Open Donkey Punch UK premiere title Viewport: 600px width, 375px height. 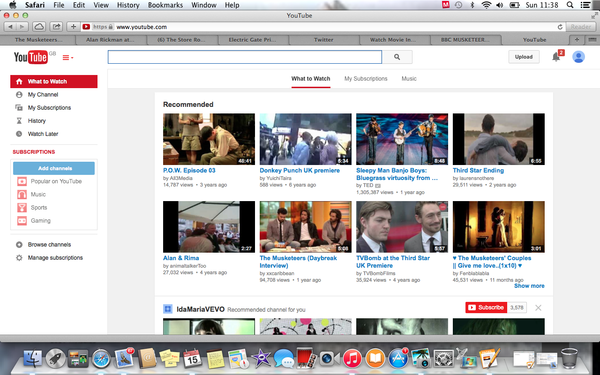tap(299, 171)
